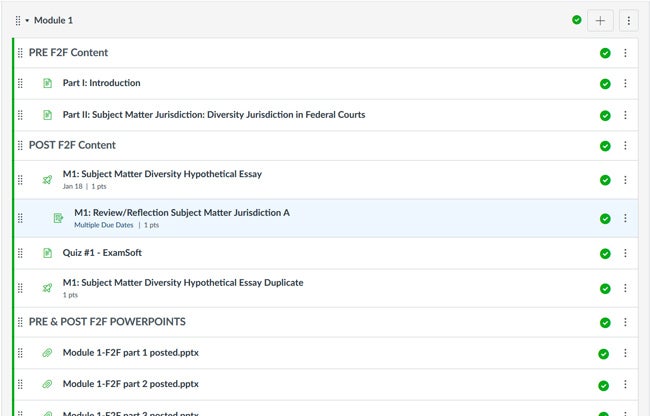Select the PRE F2F Content header text

pos(68,53)
